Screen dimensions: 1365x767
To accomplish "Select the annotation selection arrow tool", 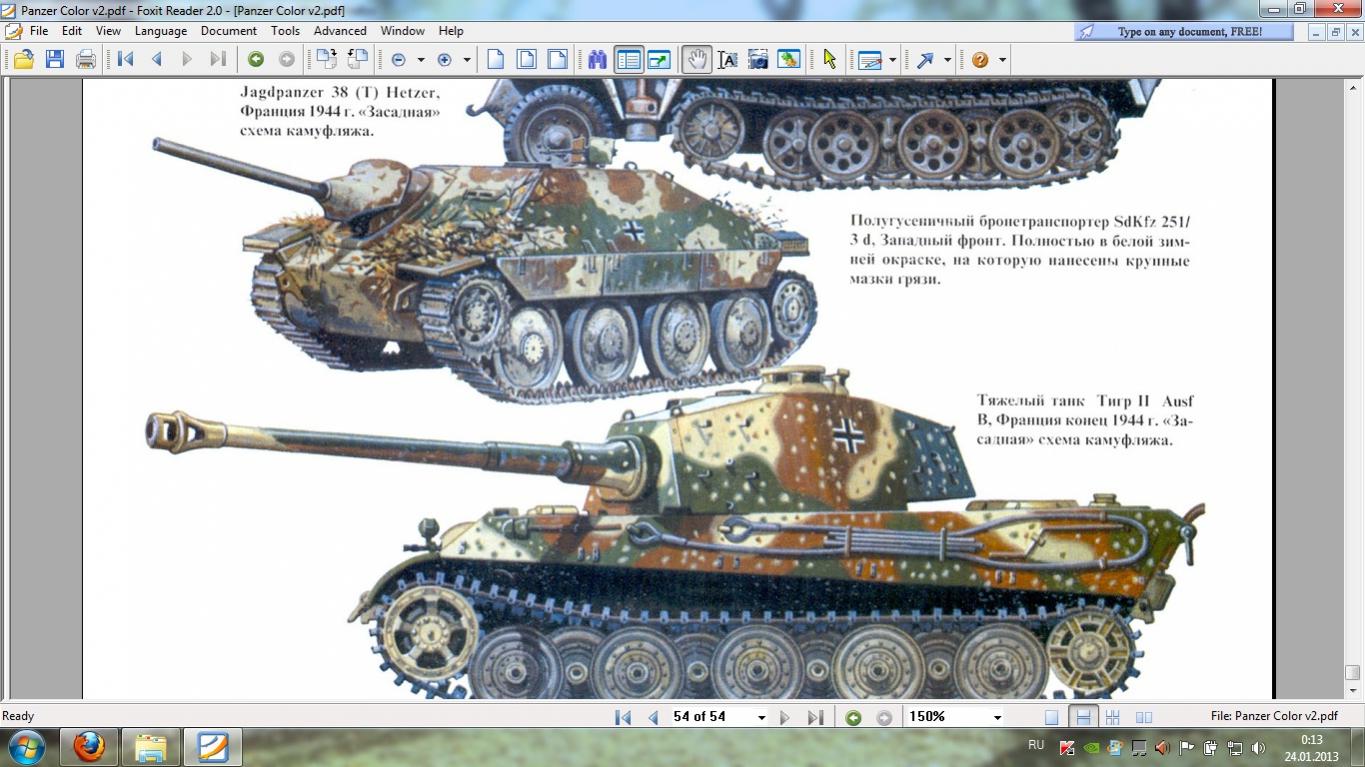I will [829, 60].
